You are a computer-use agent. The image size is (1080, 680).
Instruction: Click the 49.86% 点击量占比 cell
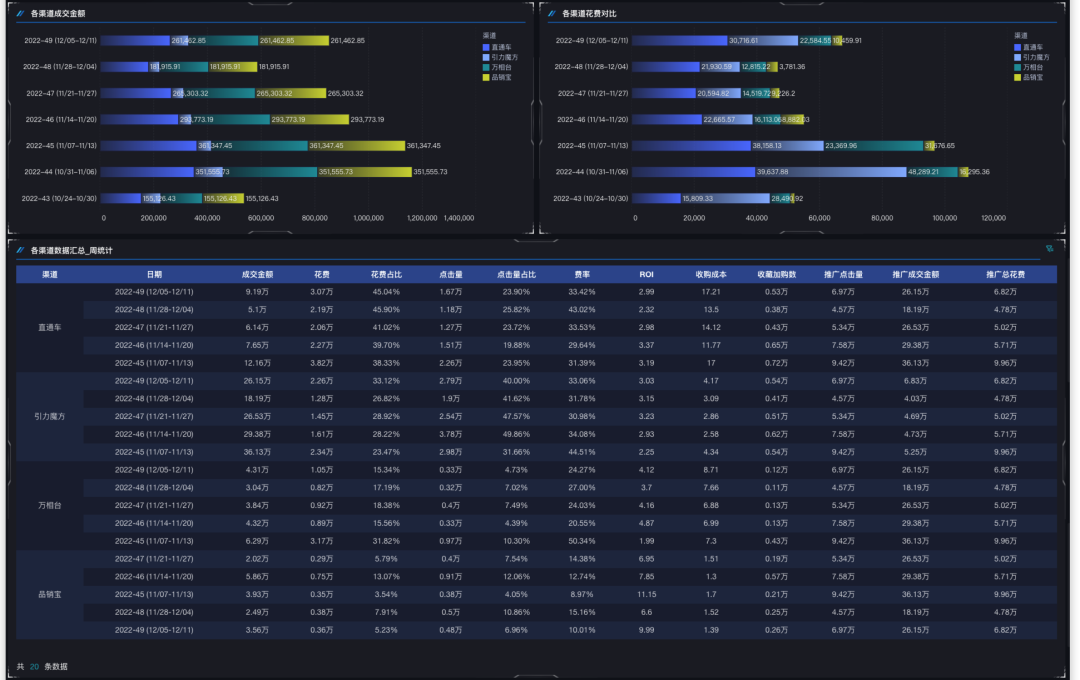coord(516,434)
